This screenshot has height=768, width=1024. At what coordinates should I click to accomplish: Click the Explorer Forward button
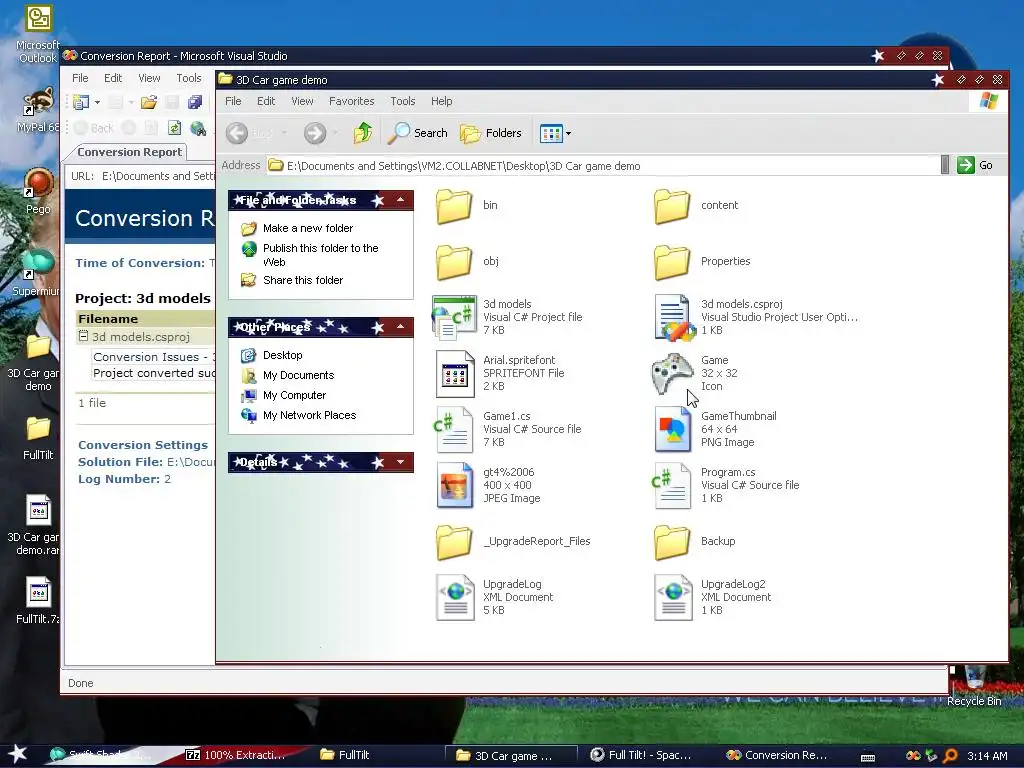point(315,133)
